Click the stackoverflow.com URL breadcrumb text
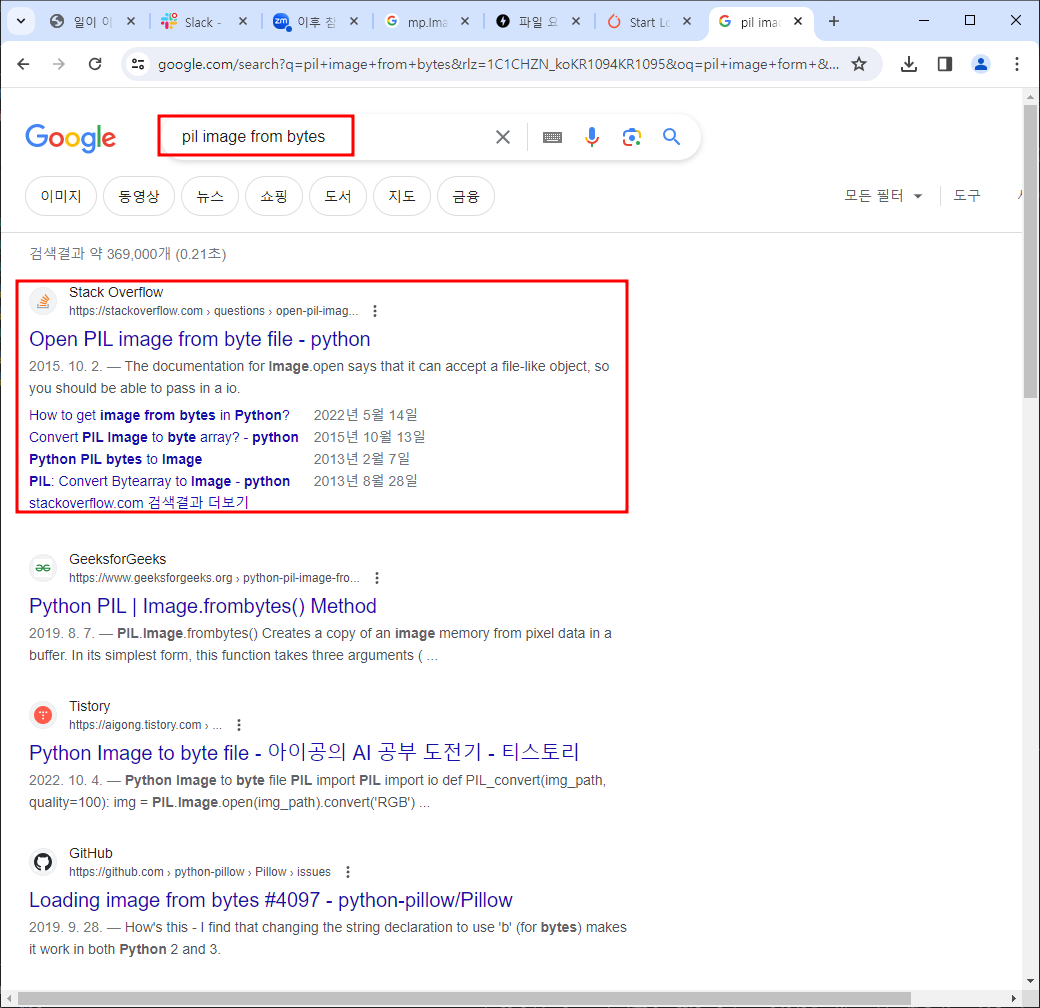 (213, 311)
